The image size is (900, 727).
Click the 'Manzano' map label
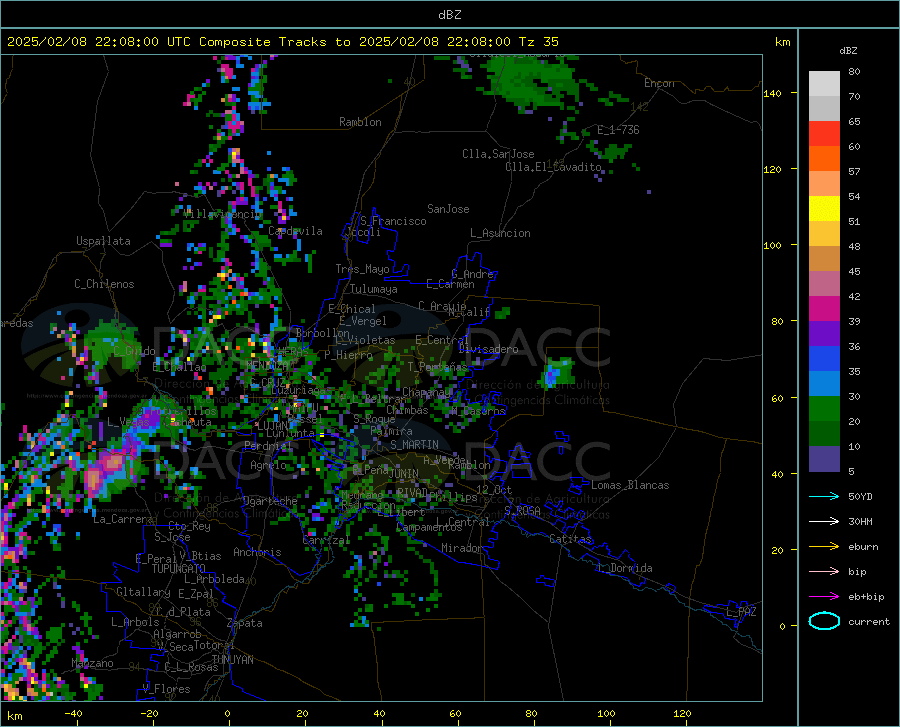pyautogui.click(x=92, y=663)
